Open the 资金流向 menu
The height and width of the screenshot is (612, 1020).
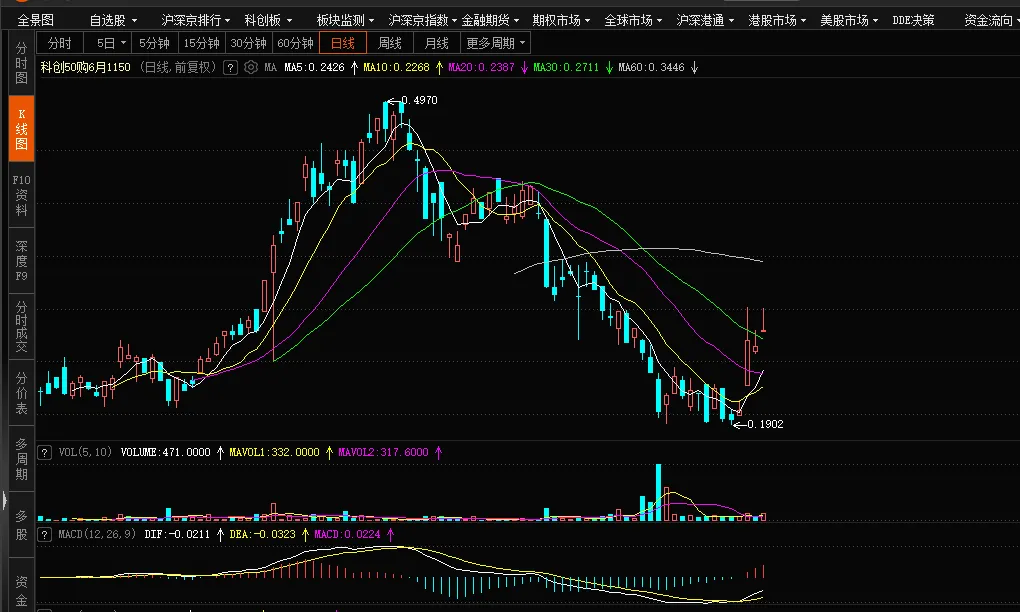point(991,20)
